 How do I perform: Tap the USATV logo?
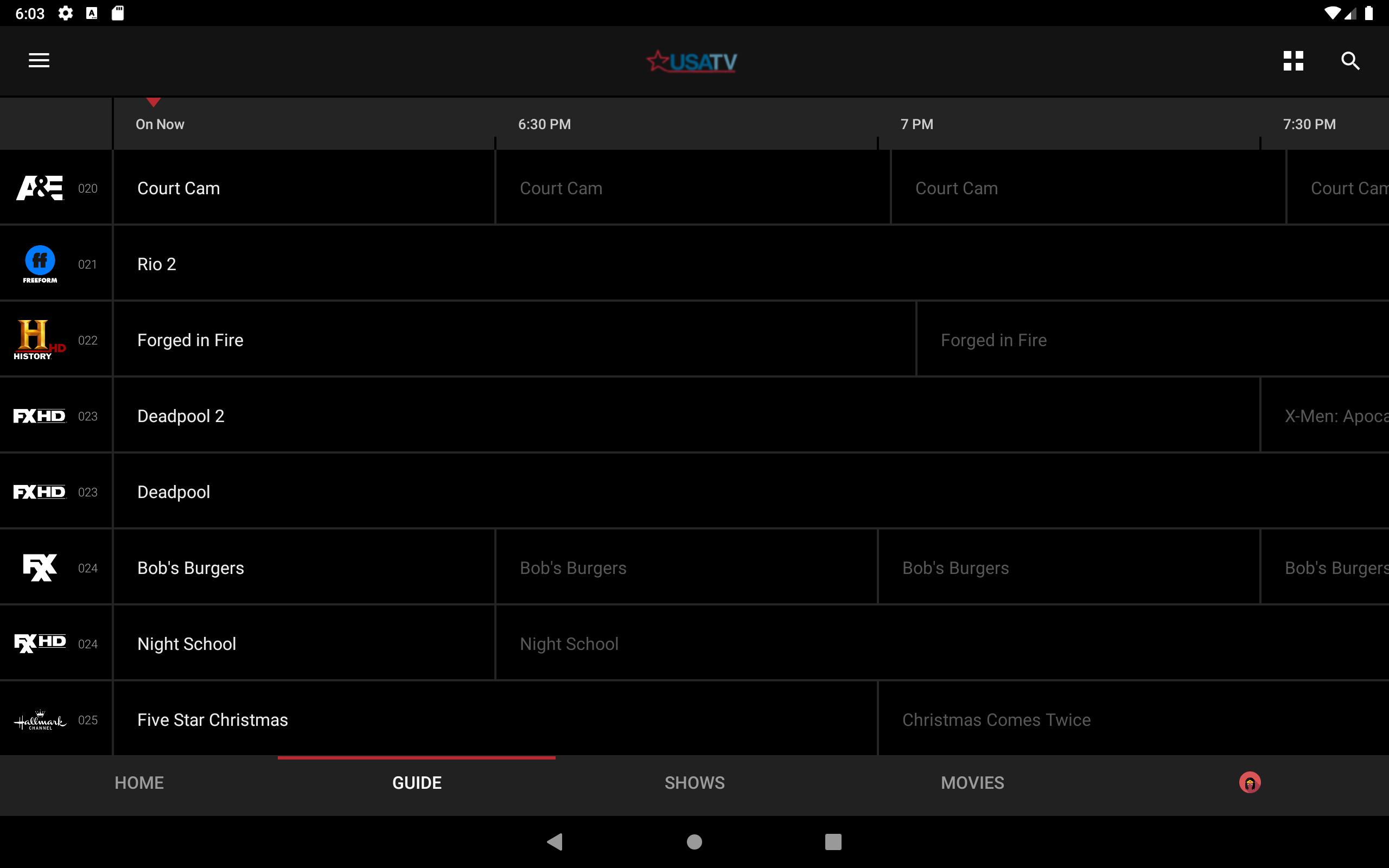(692, 61)
